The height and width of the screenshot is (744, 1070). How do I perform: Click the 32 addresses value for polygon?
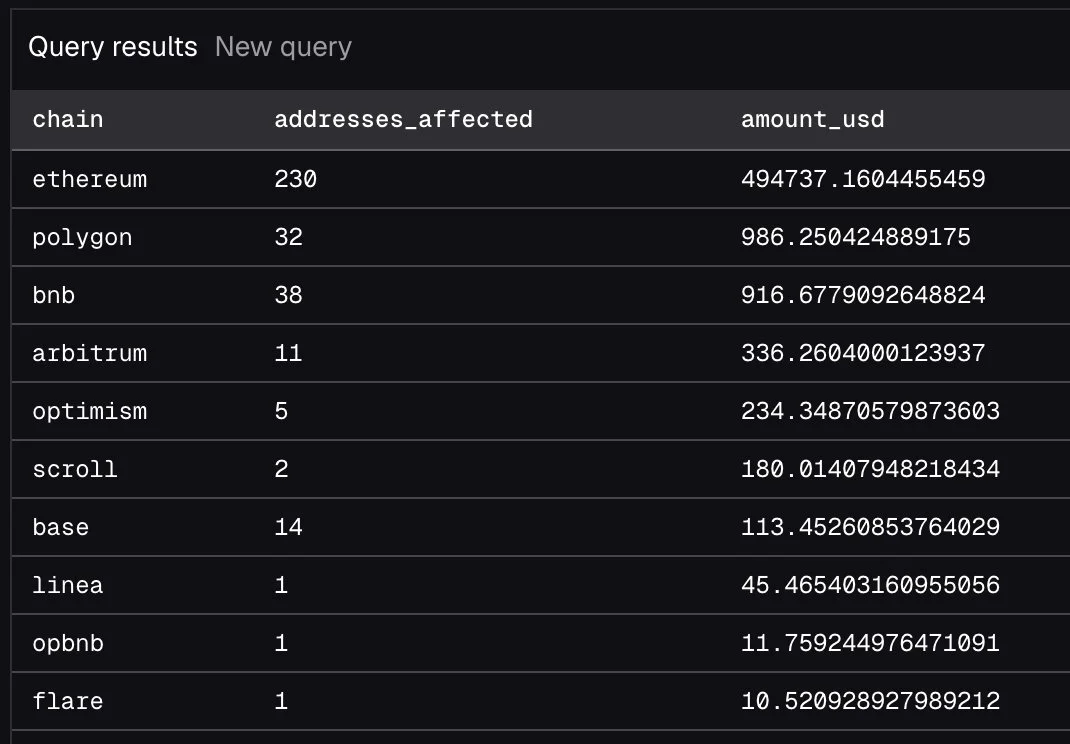288,237
